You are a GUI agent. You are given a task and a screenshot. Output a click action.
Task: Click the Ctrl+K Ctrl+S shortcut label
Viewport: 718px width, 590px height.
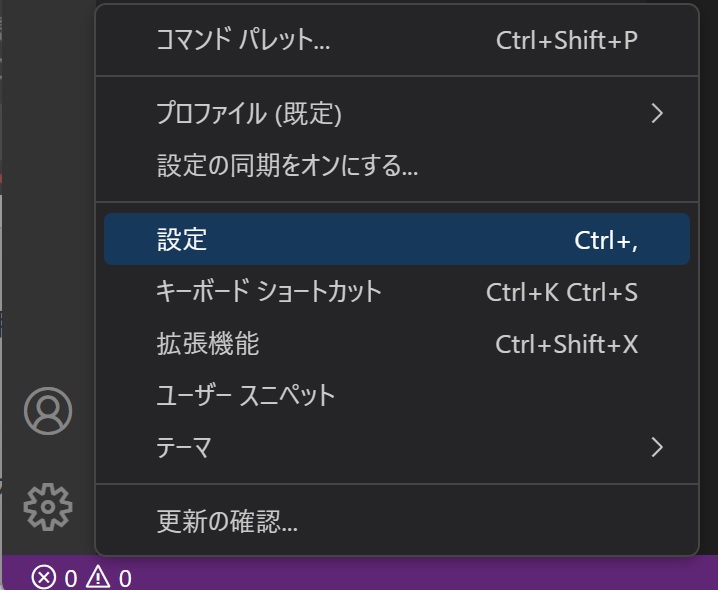(562, 292)
